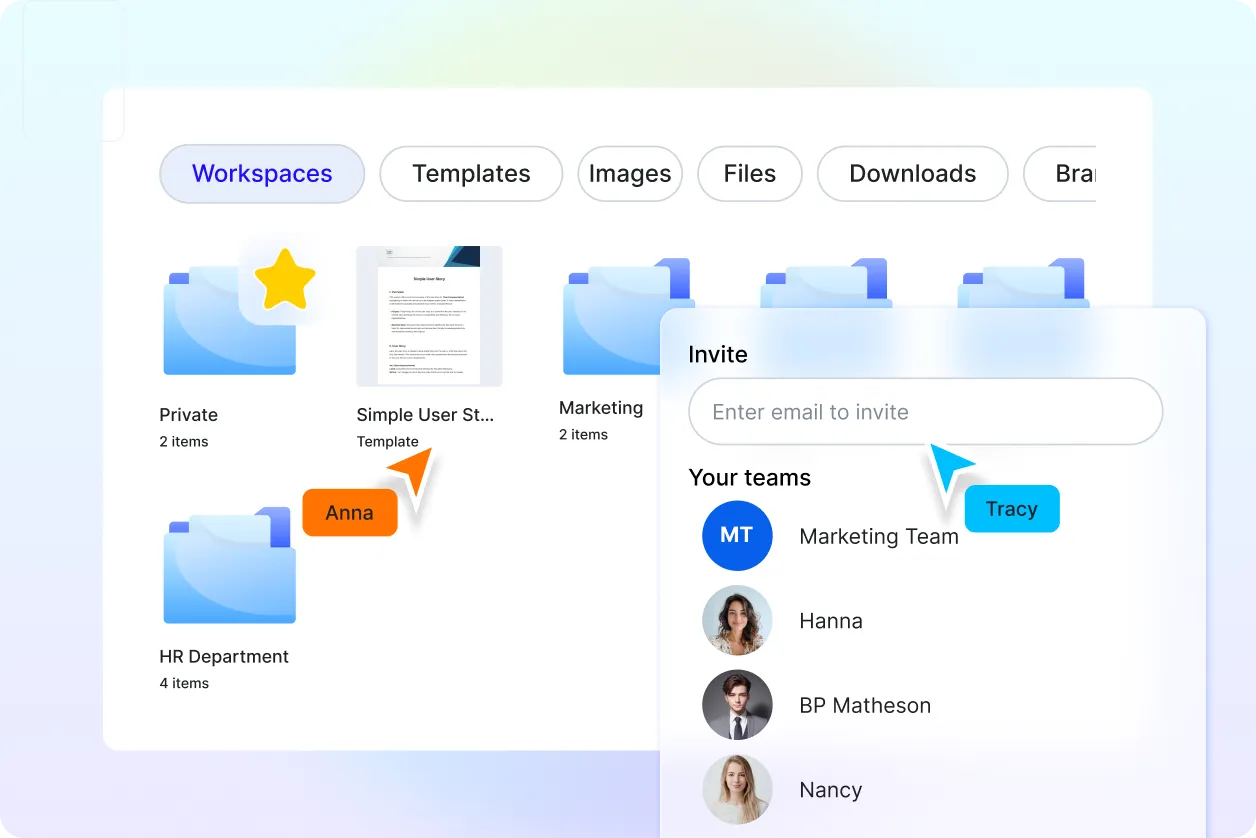Screen dimensions: 1256x838
Task: Click the Anna name label
Action: click(349, 512)
